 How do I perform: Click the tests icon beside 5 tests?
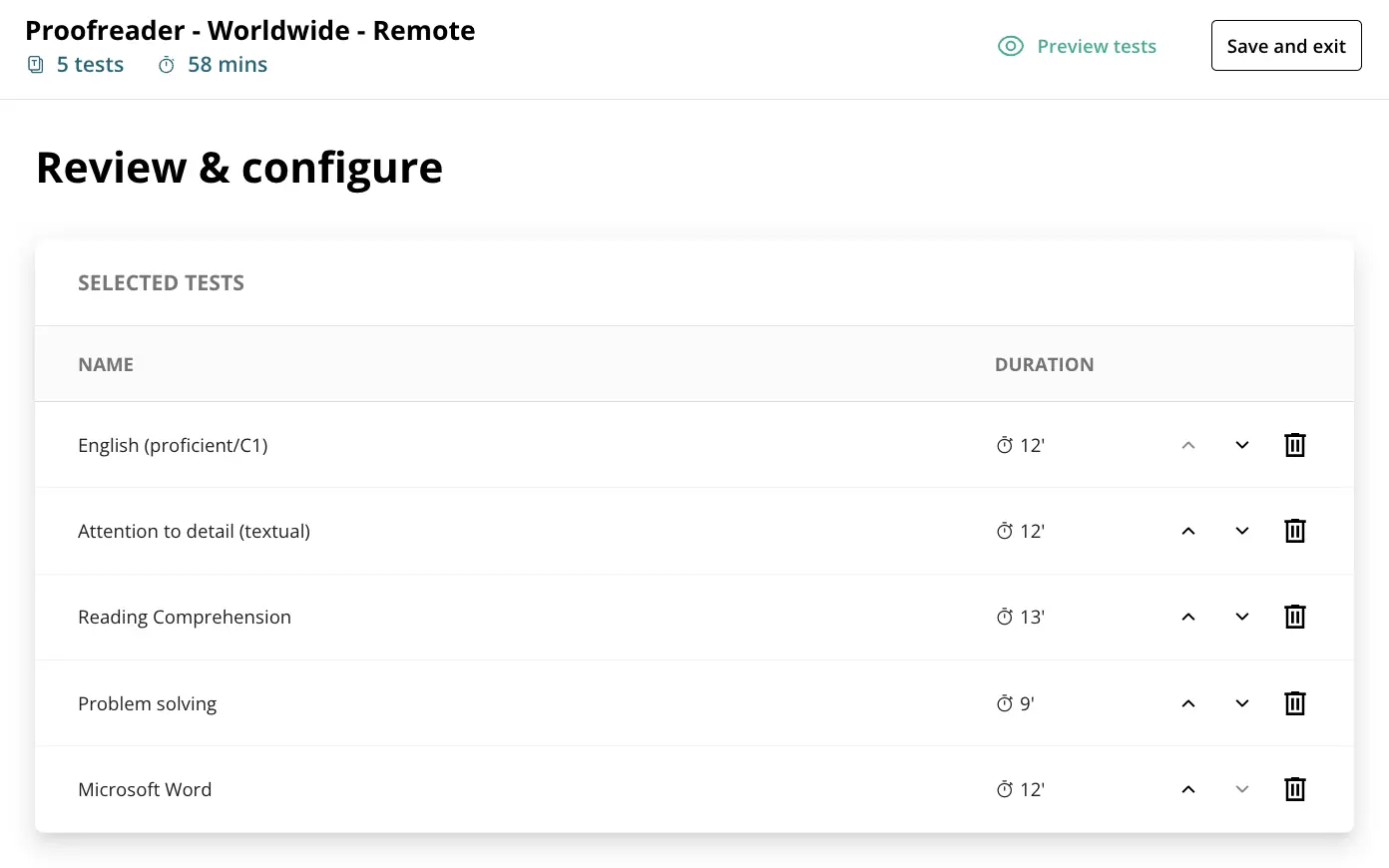coord(36,65)
